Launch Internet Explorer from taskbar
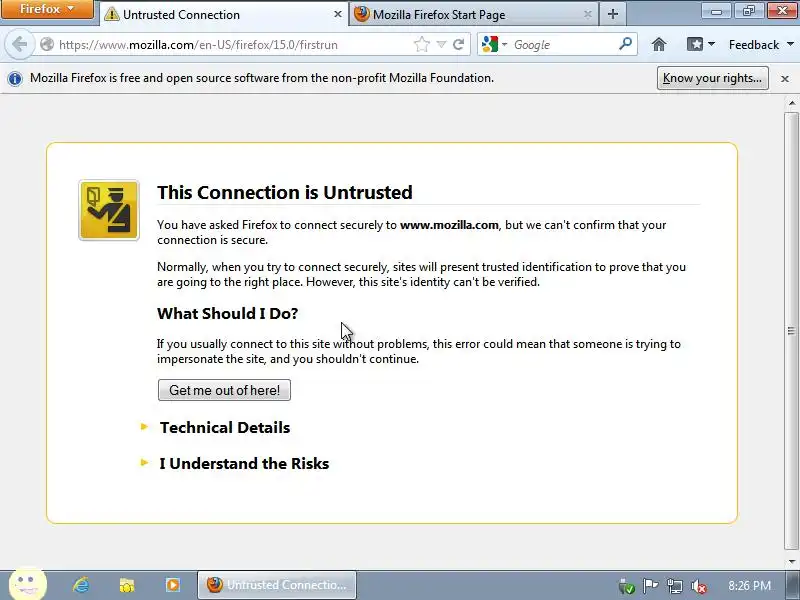 81,585
